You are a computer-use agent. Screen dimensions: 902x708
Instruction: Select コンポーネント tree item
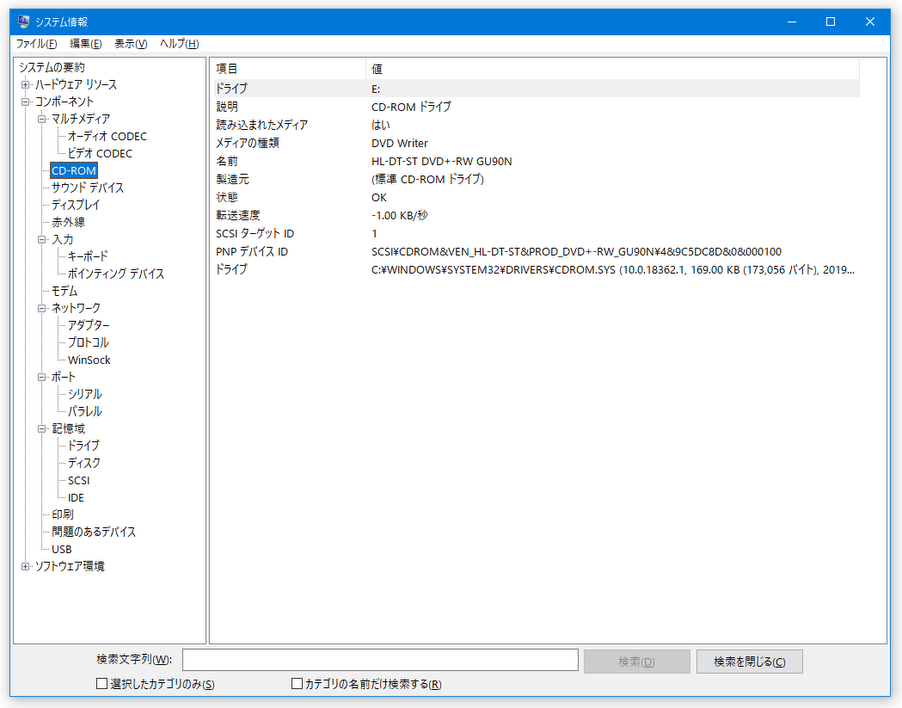(64, 102)
